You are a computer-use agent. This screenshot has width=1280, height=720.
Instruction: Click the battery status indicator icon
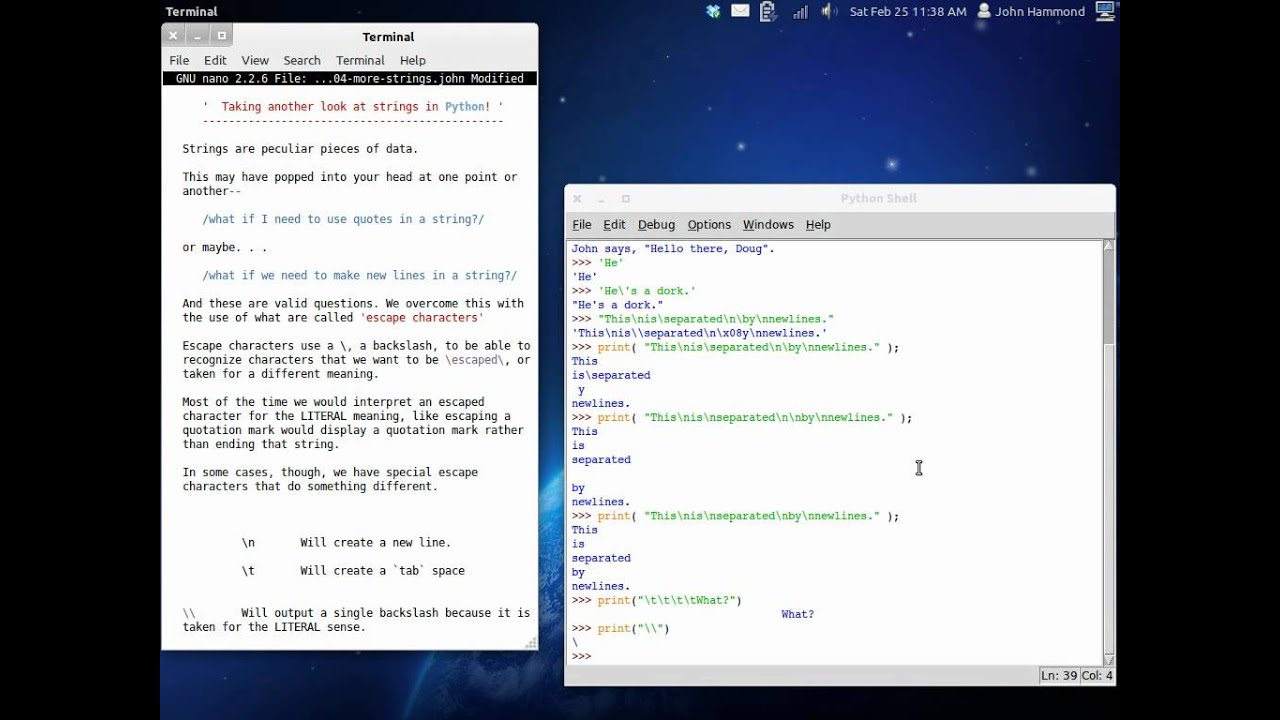[x=768, y=11]
